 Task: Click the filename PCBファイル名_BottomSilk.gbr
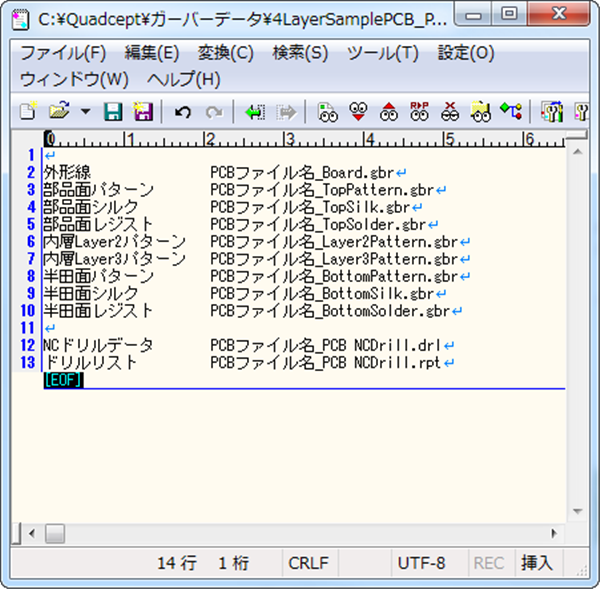[322, 294]
